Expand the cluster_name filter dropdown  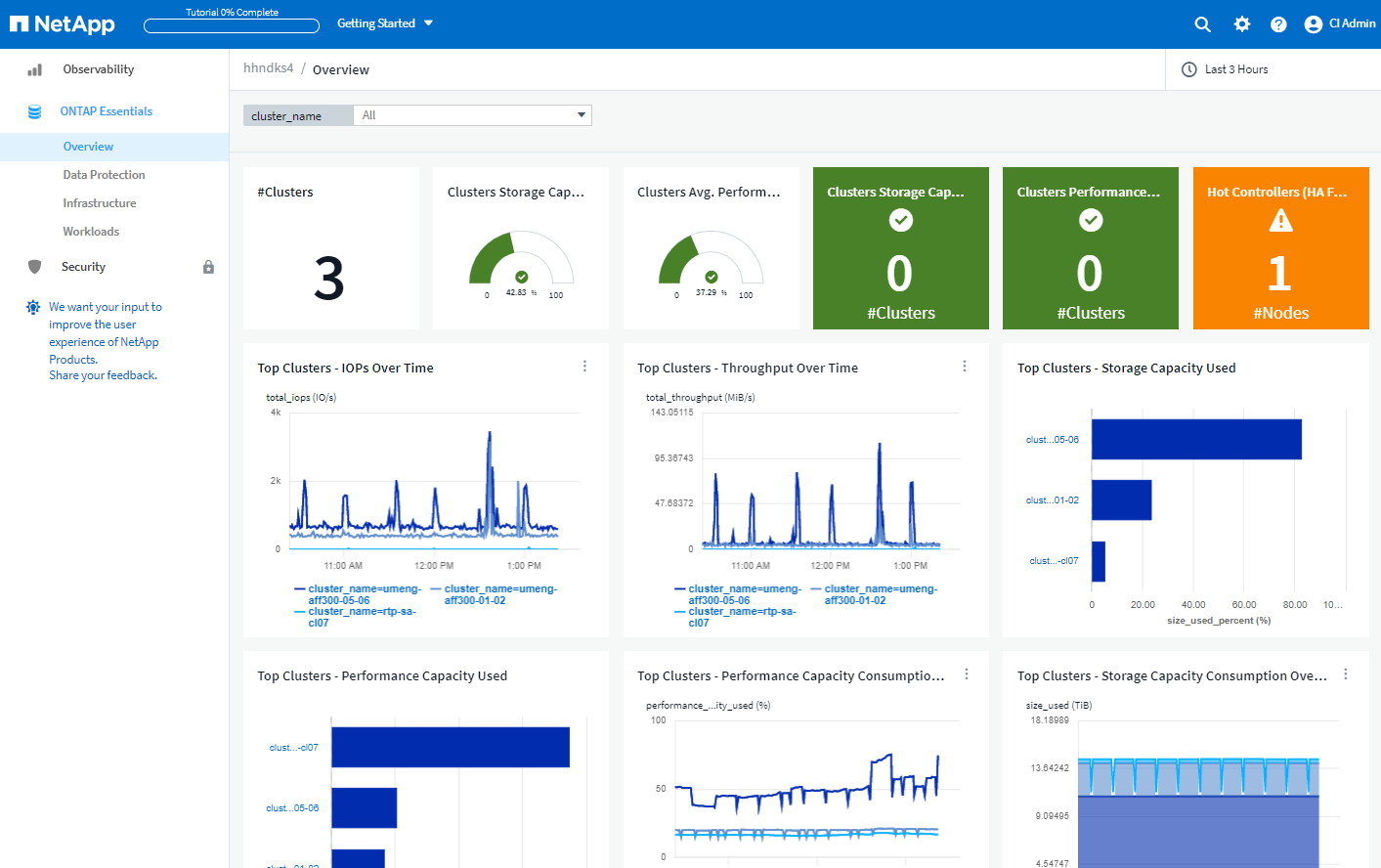(x=581, y=115)
